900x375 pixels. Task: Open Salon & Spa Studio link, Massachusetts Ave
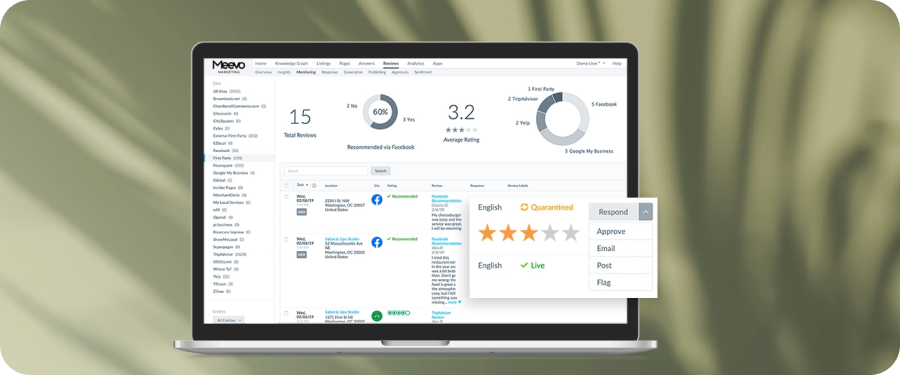point(342,239)
